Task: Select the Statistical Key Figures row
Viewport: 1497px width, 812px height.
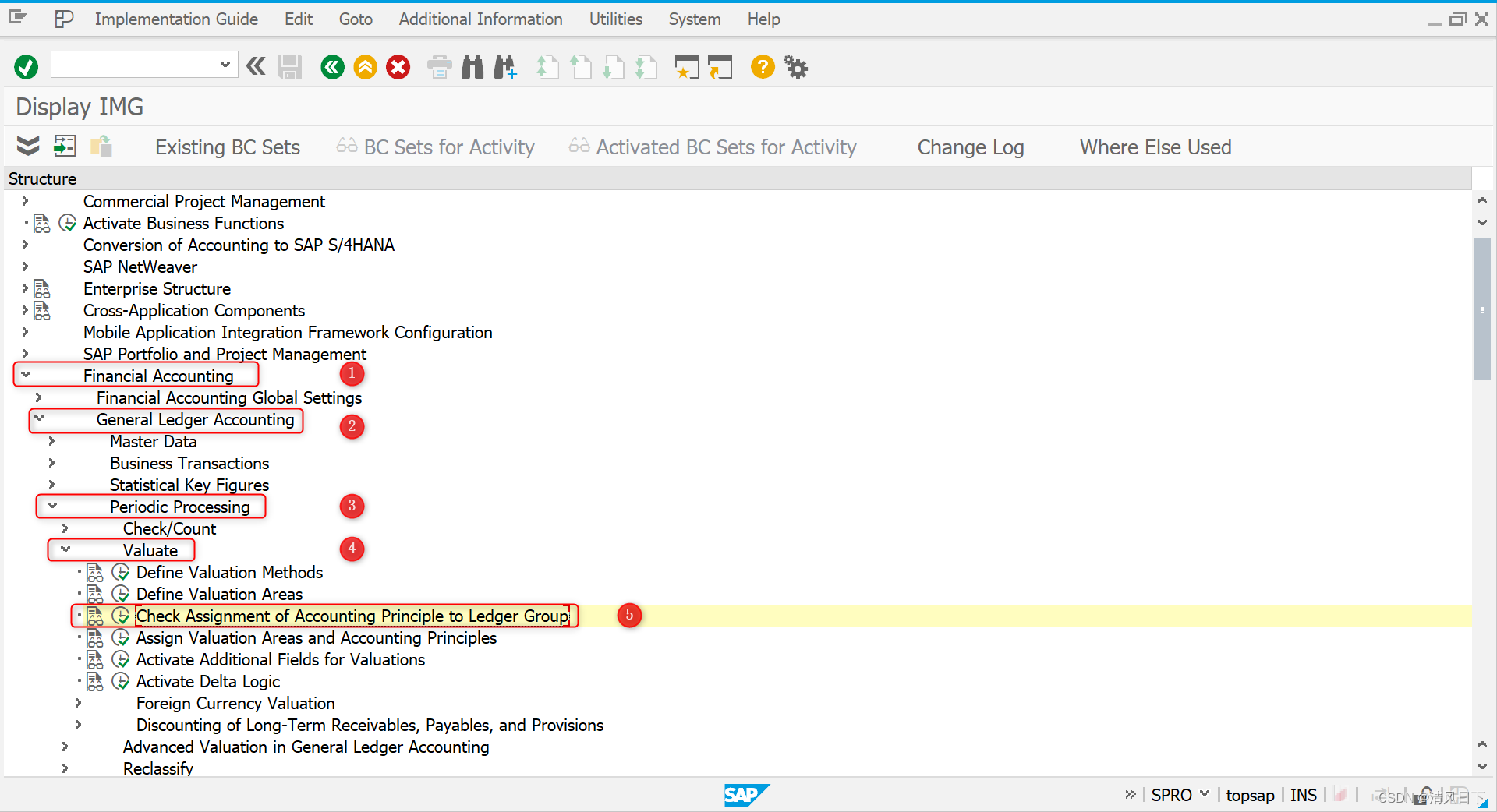Action: point(189,485)
